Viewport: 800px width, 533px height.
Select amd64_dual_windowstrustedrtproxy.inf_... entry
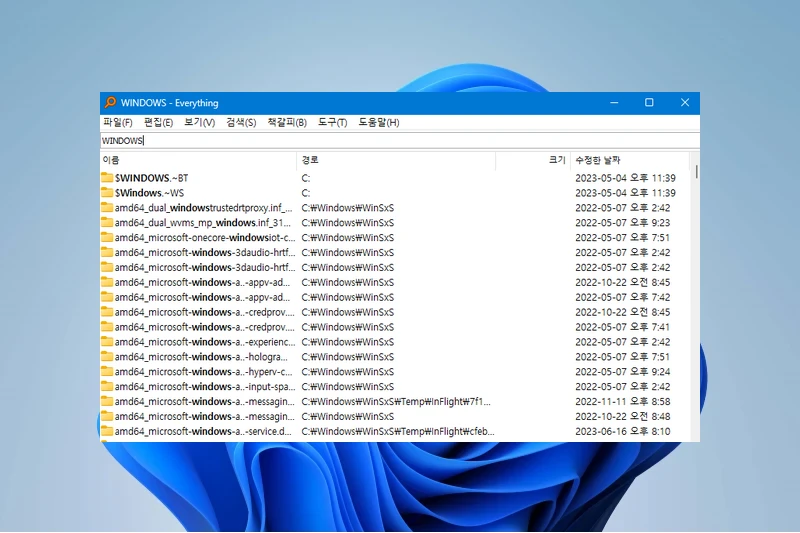204,208
